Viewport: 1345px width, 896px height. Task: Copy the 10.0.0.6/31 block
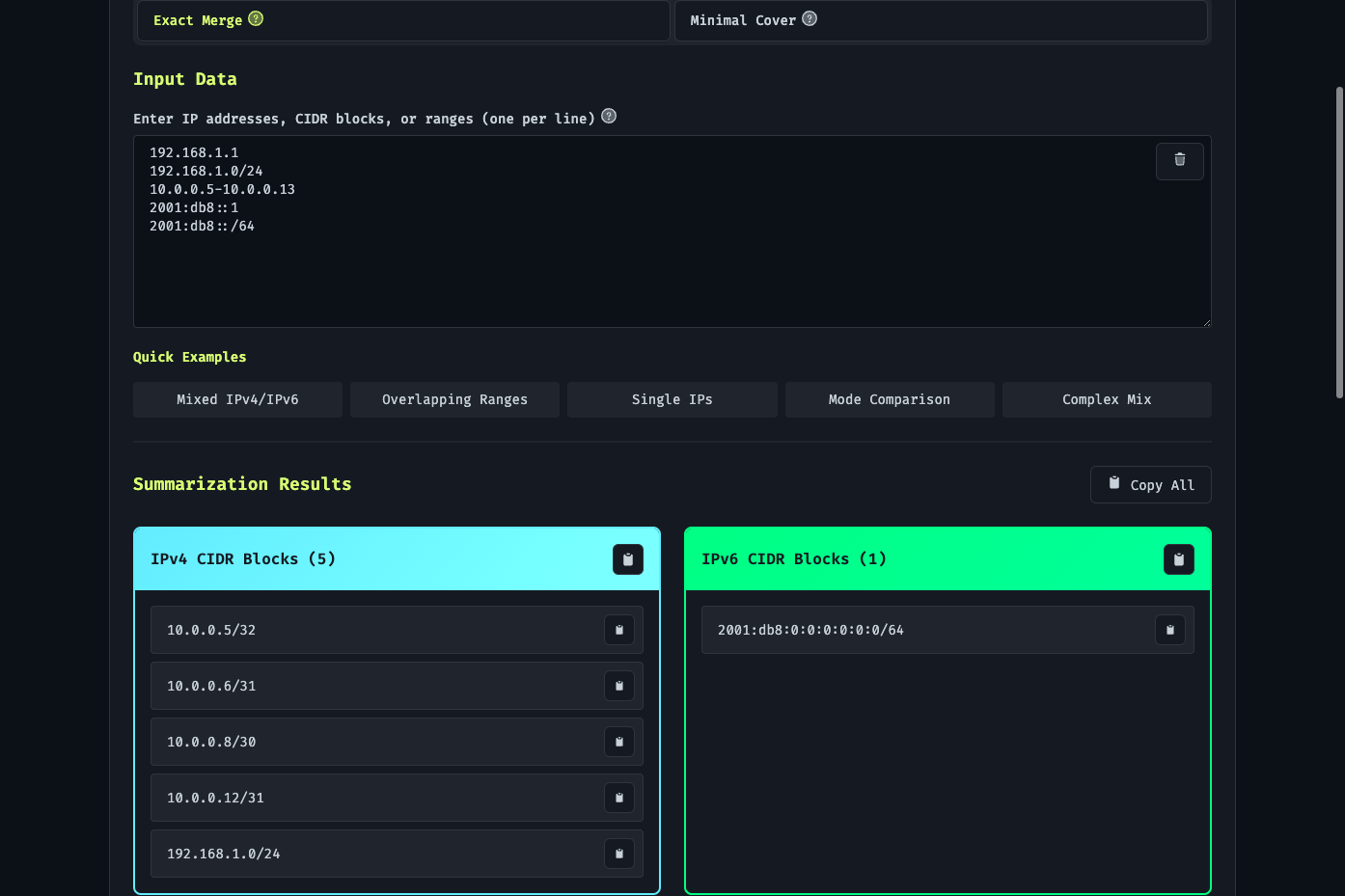(619, 686)
